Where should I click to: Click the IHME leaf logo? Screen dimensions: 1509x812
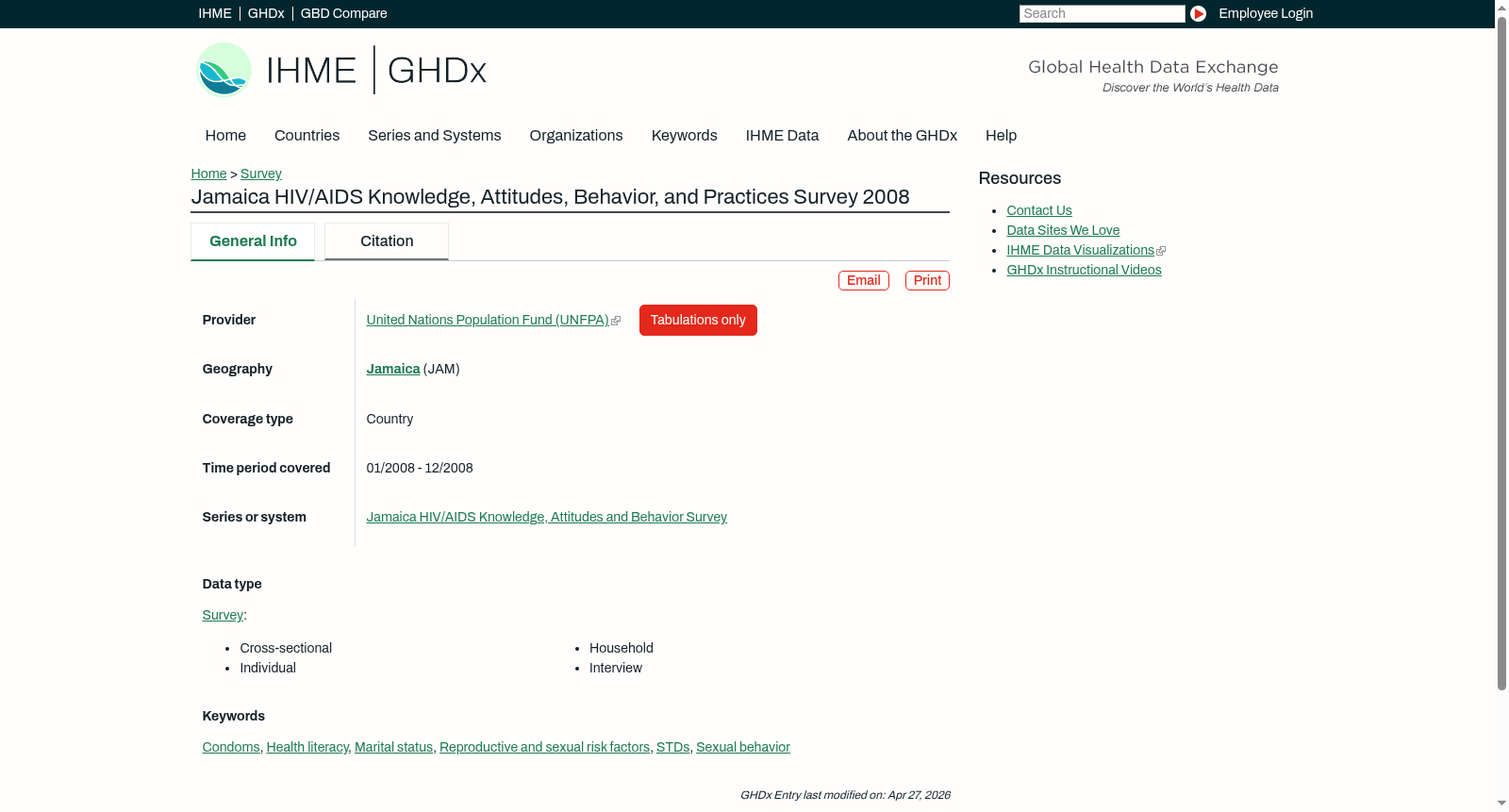224,70
